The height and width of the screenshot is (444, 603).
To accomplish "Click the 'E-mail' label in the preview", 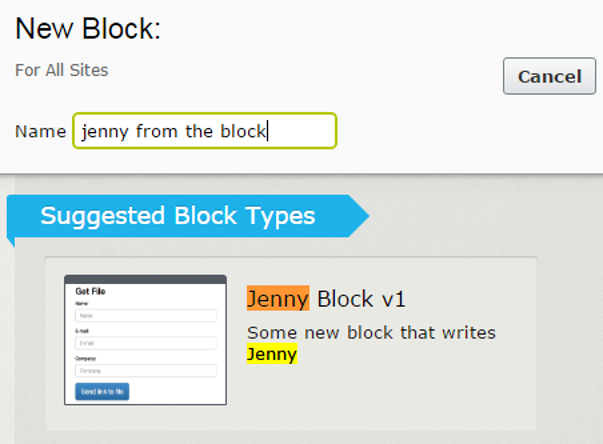I will [x=84, y=330].
